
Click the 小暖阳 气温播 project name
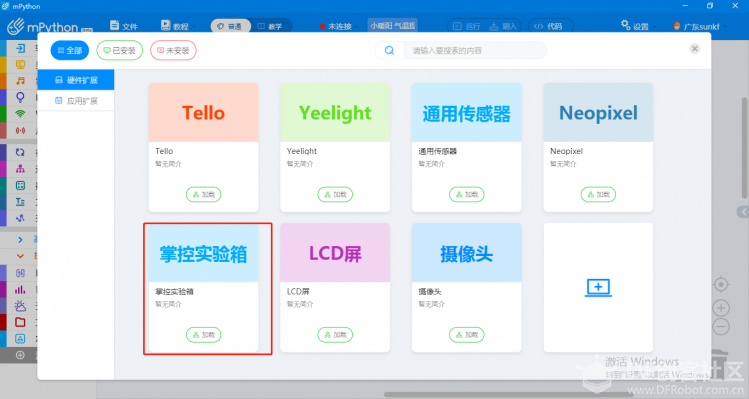click(393, 25)
